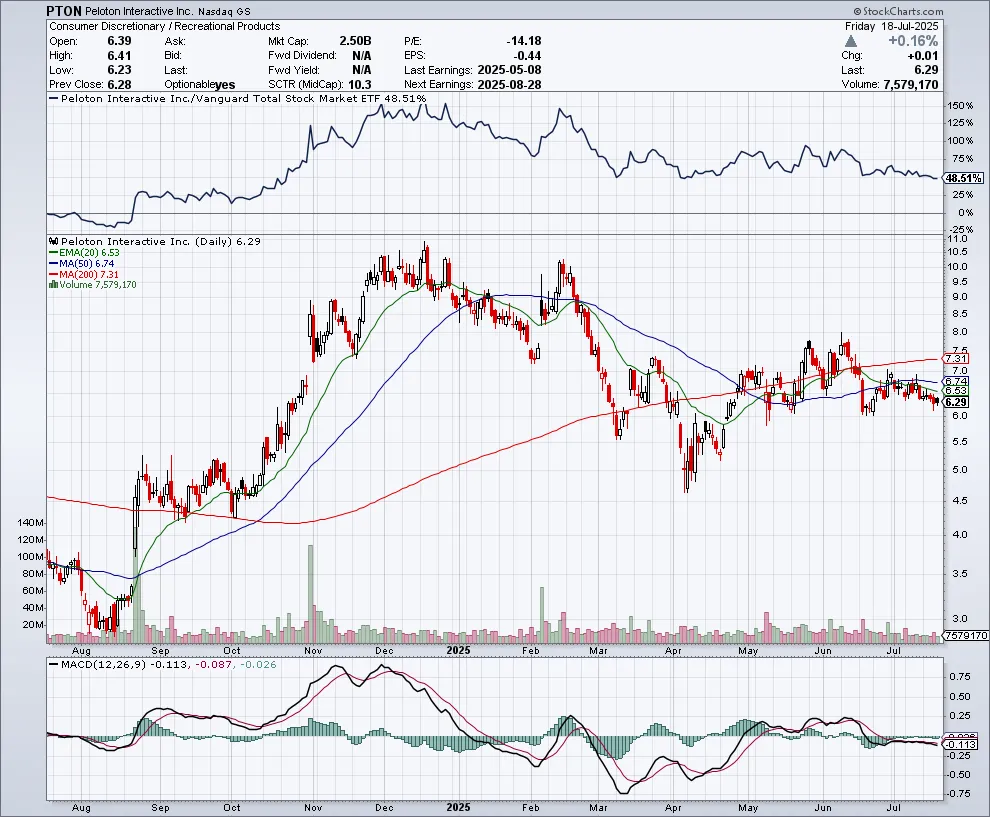Click the Optionable yes value
Viewport: 990px width, 817px height.
(225, 85)
